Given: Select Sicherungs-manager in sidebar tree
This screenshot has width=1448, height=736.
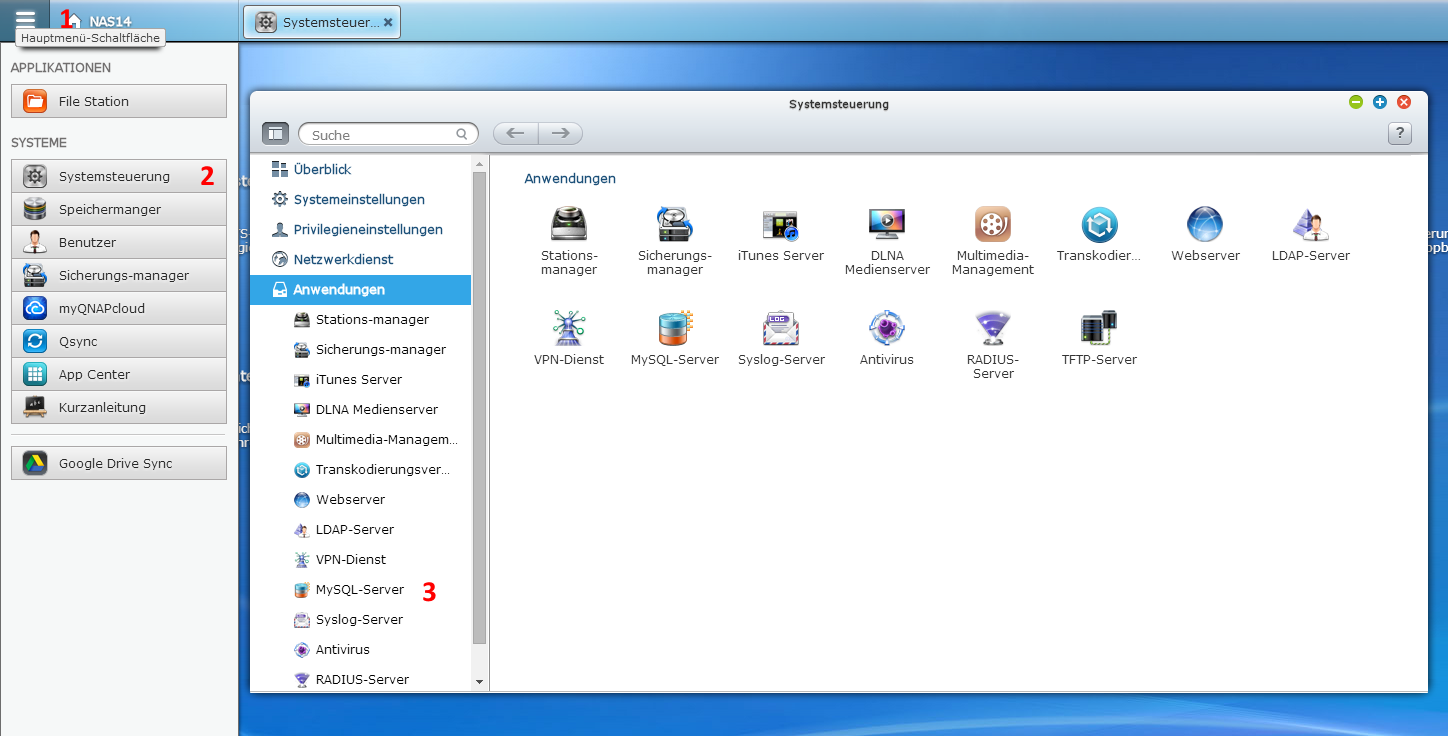Looking at the screenshot, I should click(x=360, y=350).
